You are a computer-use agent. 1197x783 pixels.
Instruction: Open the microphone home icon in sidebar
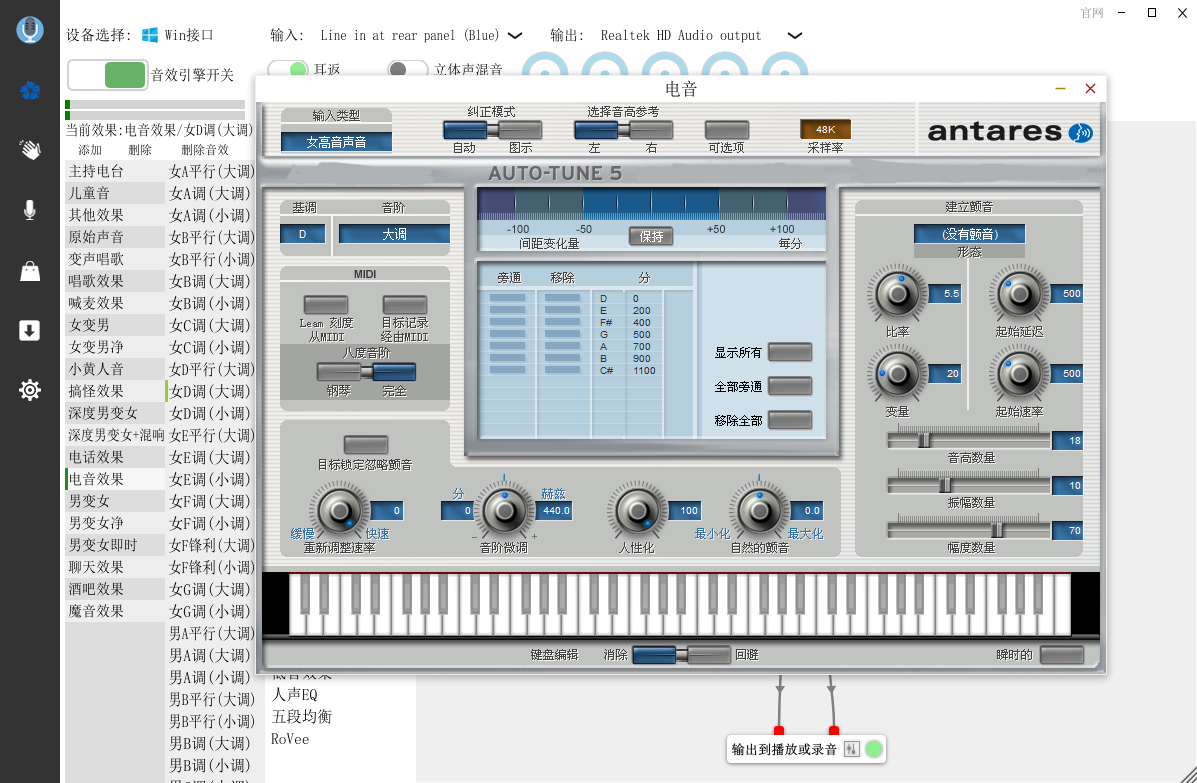coord(30,30)
